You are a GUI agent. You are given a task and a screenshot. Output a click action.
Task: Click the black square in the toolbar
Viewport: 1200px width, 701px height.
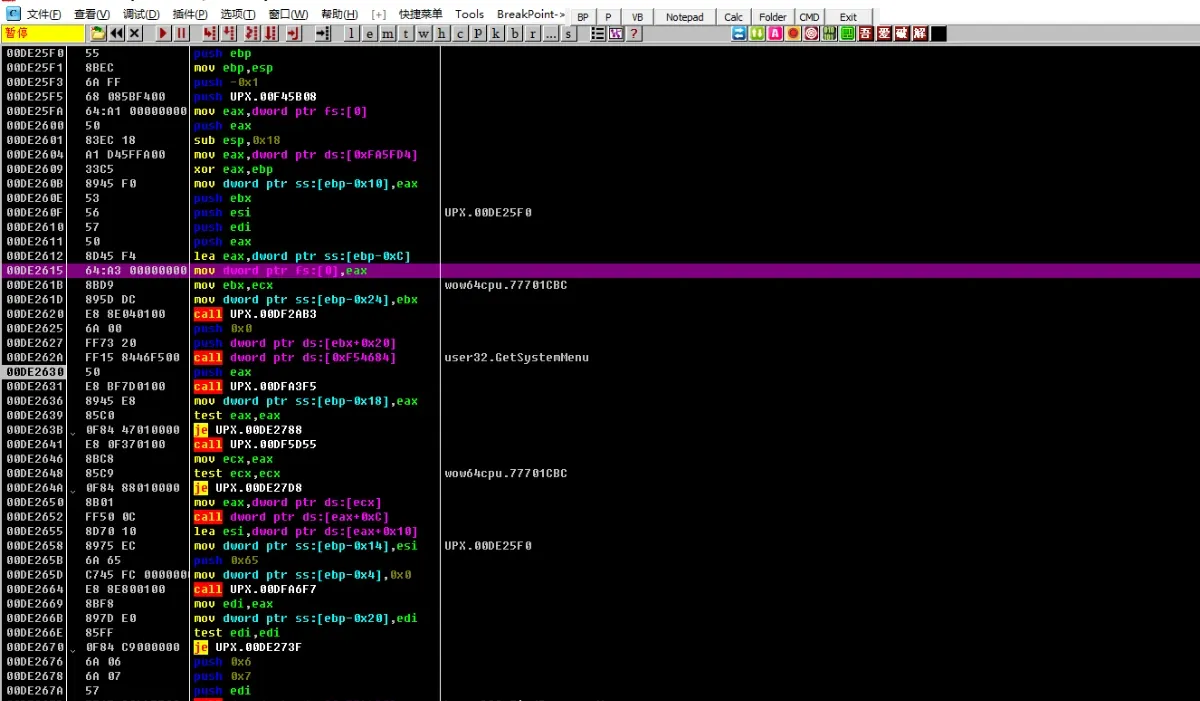pyautogui.click(x=939, y=33)
